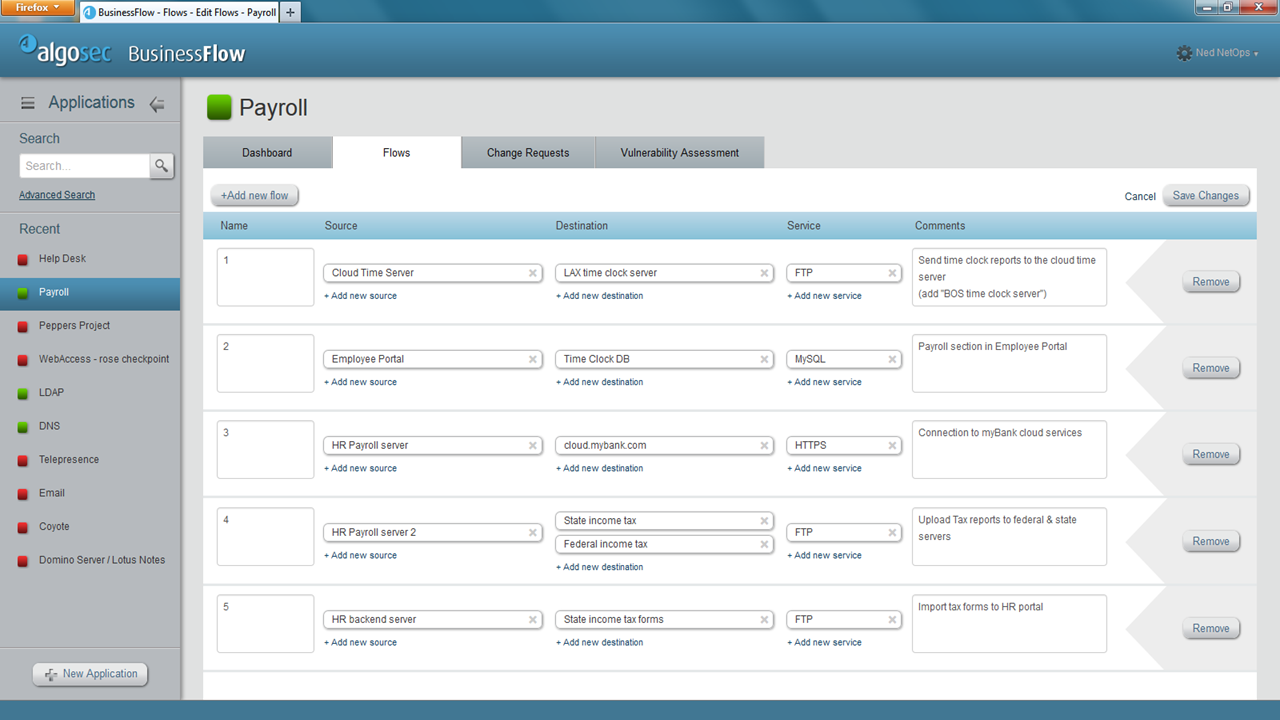This screenshot has width=1280, height=720.
Task: Remove HR Payroll server 2 source chip
Action: click(533, 533)
